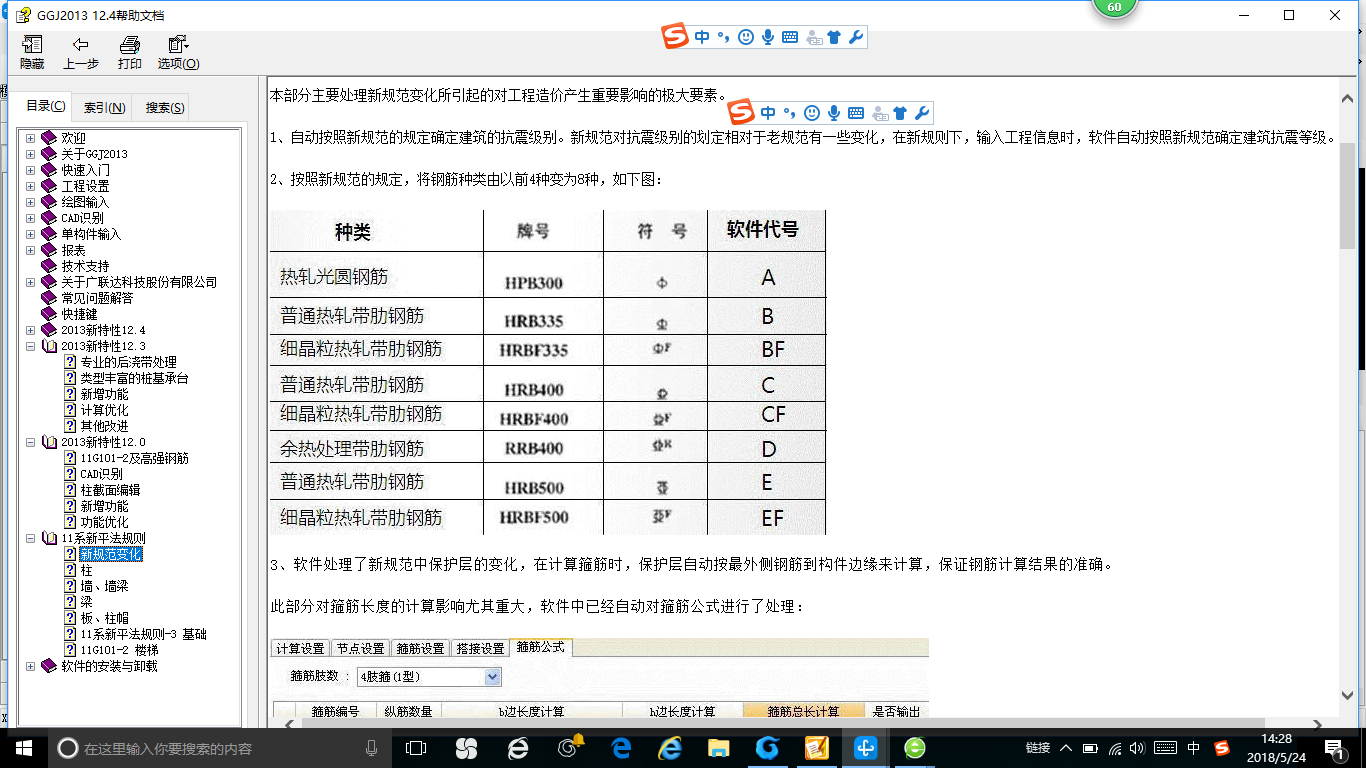
Task: Launch Microsoft Edge from the taskbar
Action: click(x=620, y=747)
